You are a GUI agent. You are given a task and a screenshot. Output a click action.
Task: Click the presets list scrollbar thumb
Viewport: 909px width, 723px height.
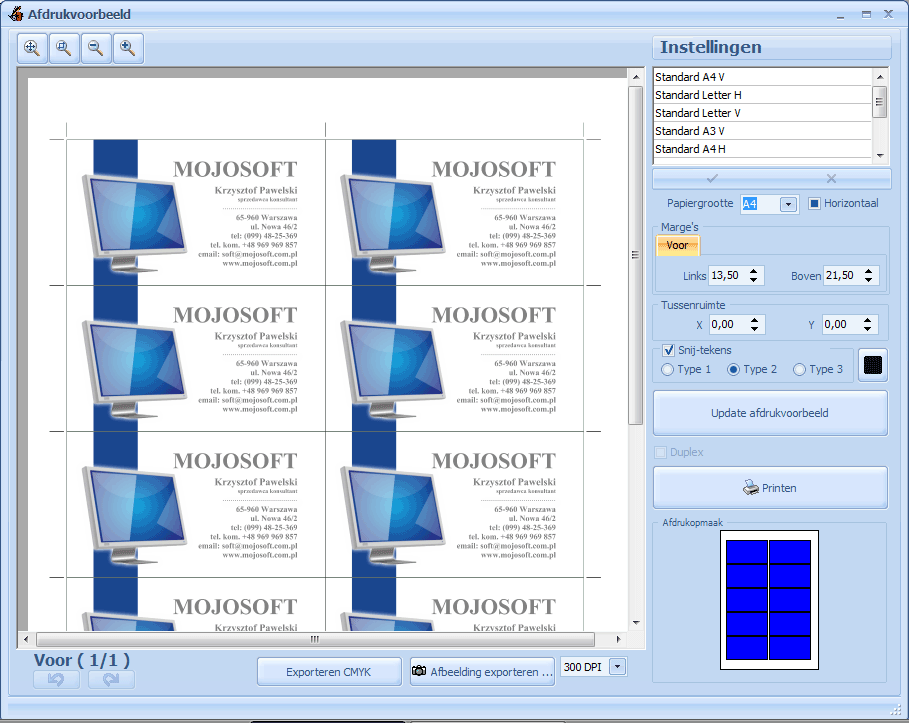880,102
